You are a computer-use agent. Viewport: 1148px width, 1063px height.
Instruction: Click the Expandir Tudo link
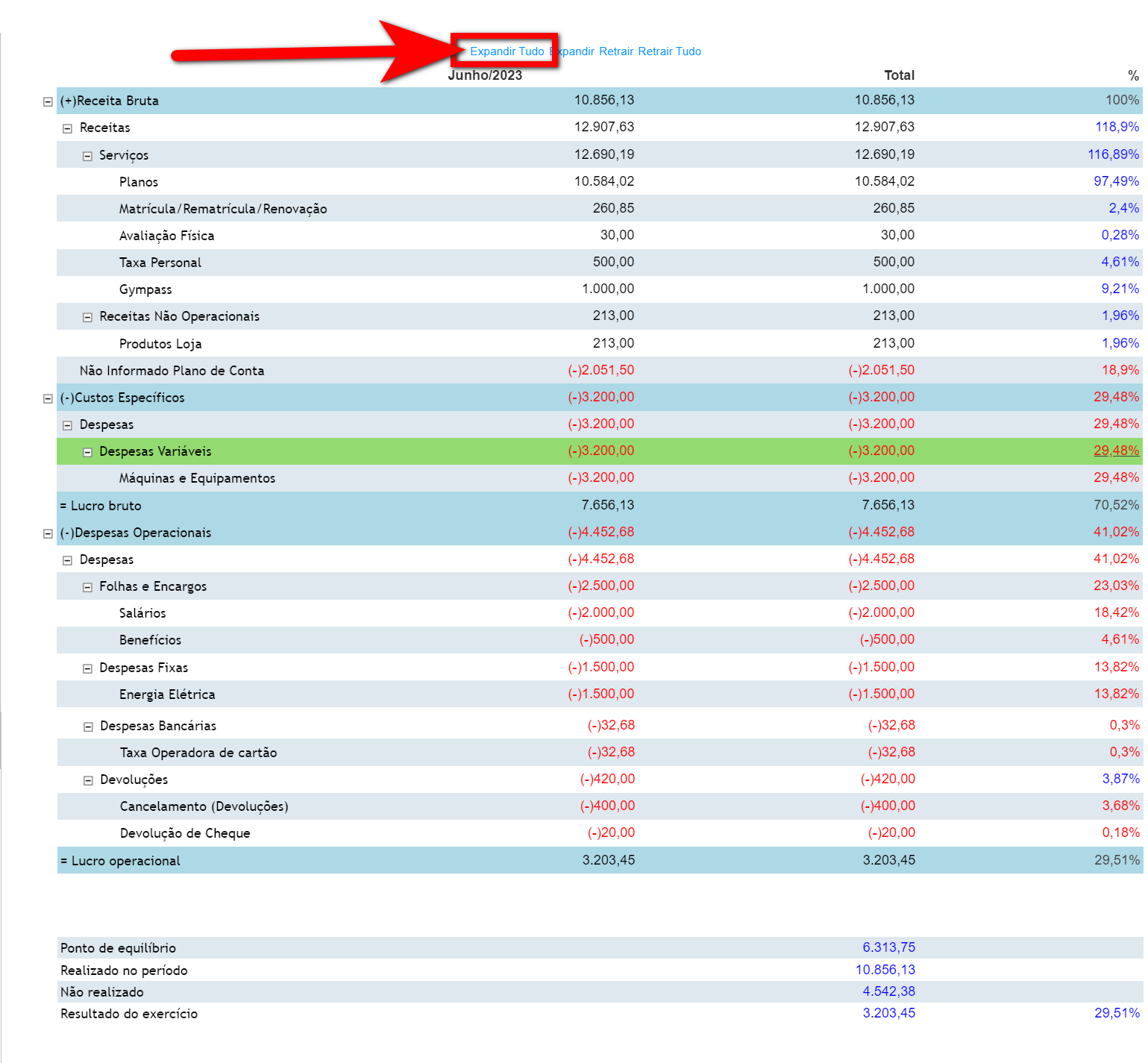tap(506, 51)
